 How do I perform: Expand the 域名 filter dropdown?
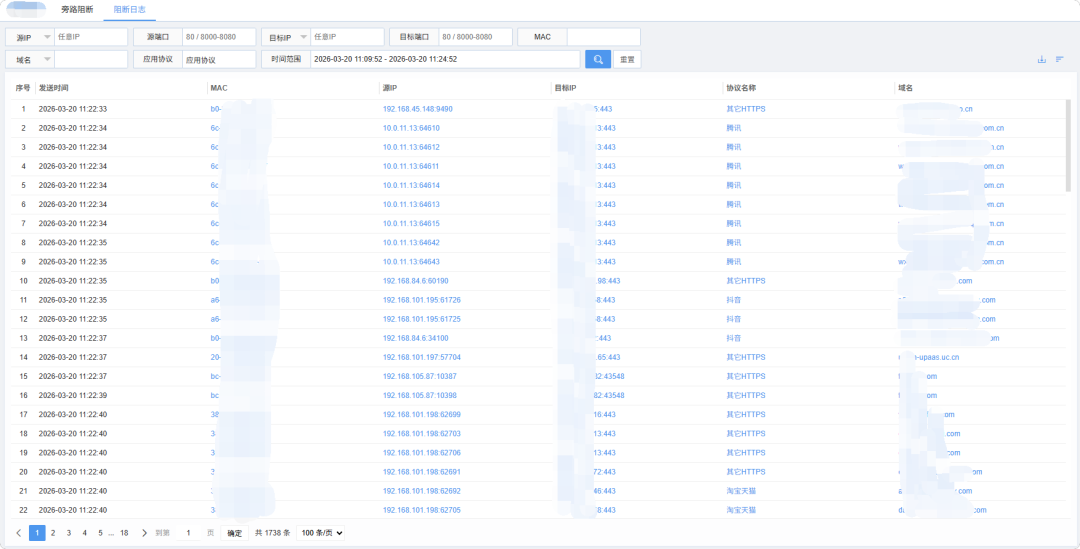pos(30,59)
